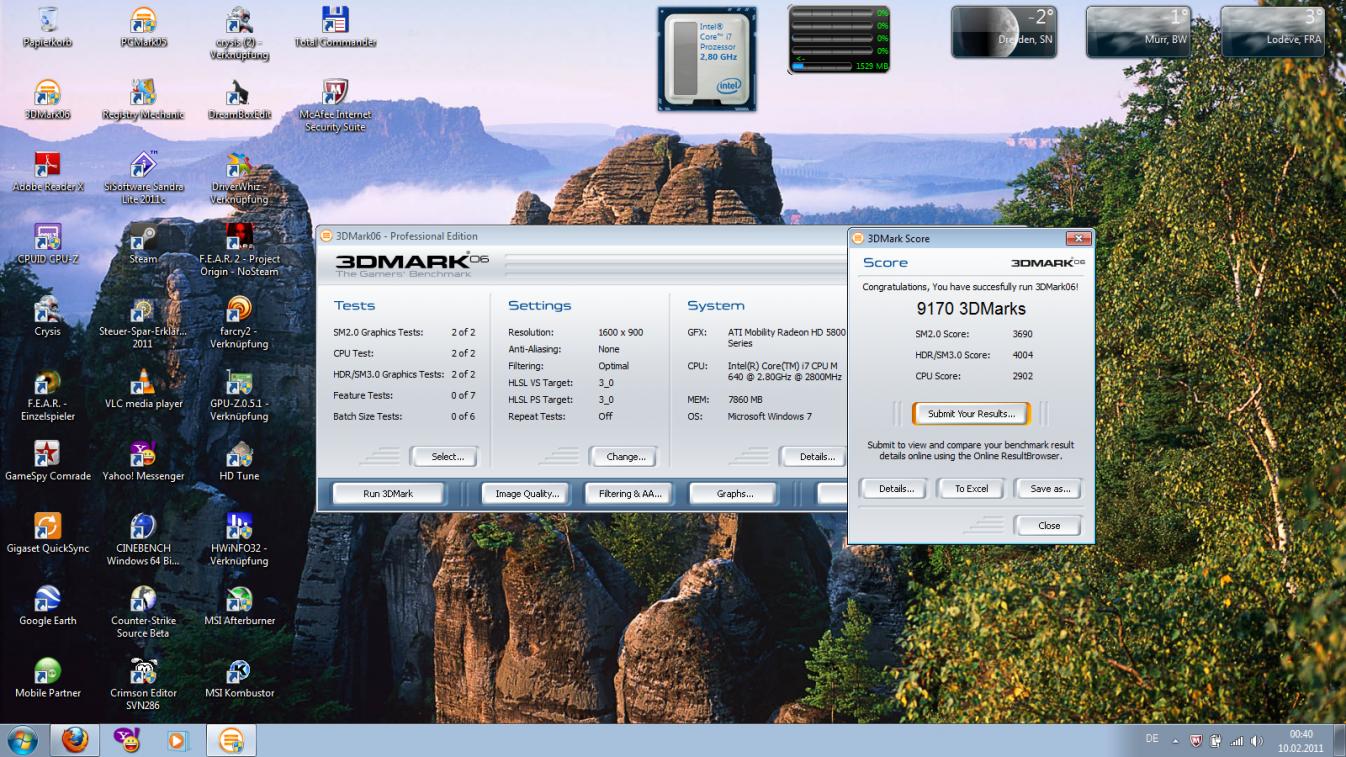The height and width of the screenshot is (757, 1346).
Task: Open the MSI Afterburner desktop icon
Action: pos(239,605)
